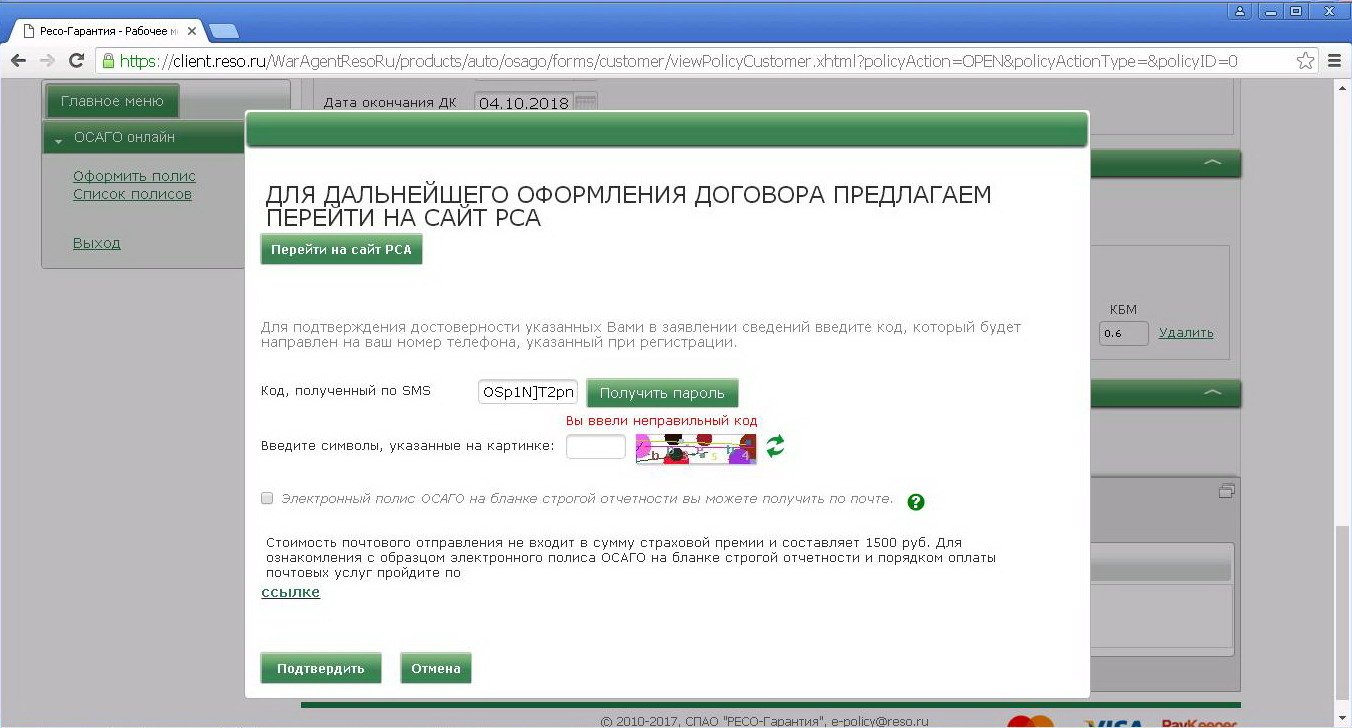Bookmark this page with the star icon
Screen dimensions: 1352x728
(x=1305, y=61)
